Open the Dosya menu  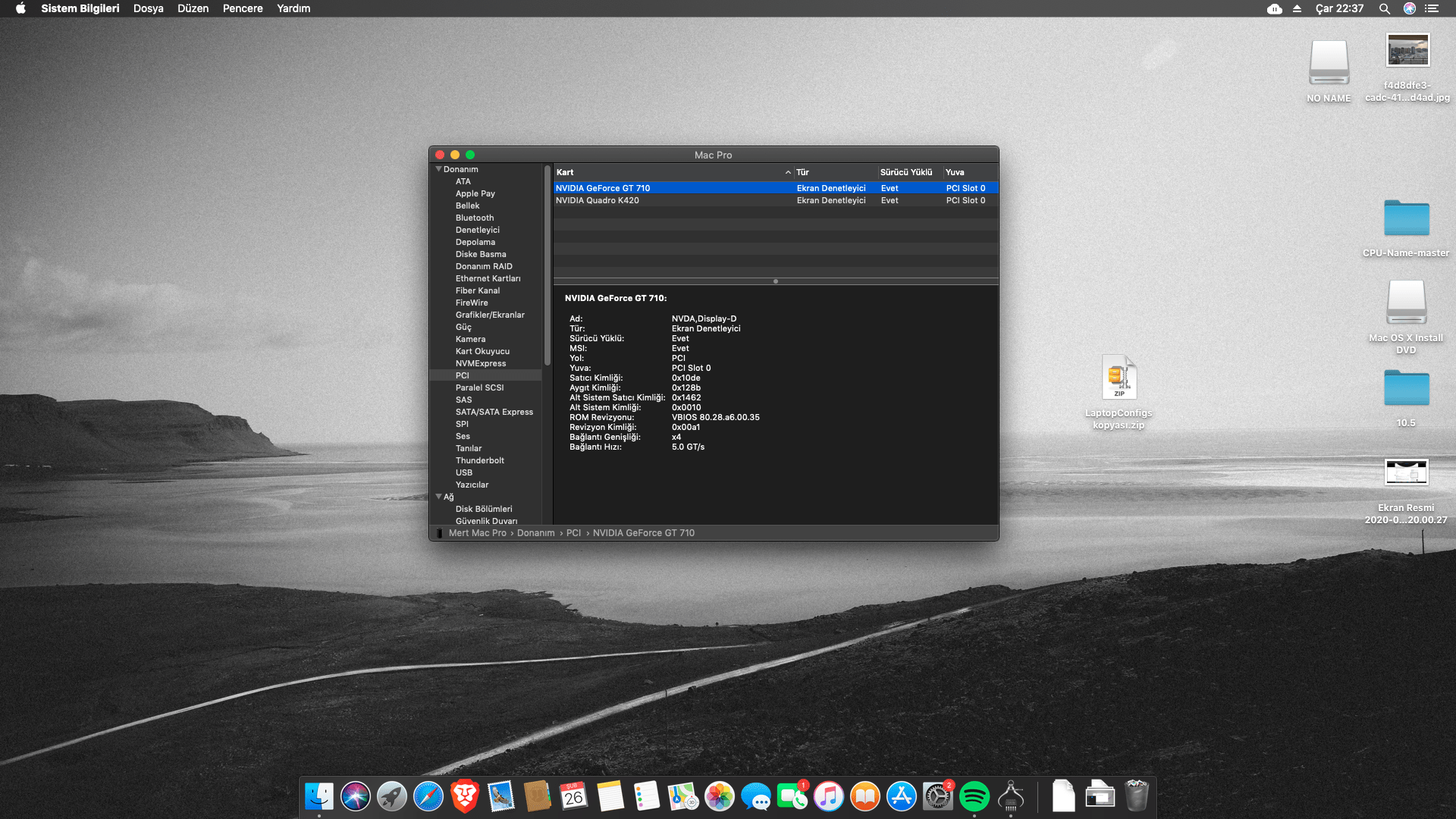tap(149, 8)
